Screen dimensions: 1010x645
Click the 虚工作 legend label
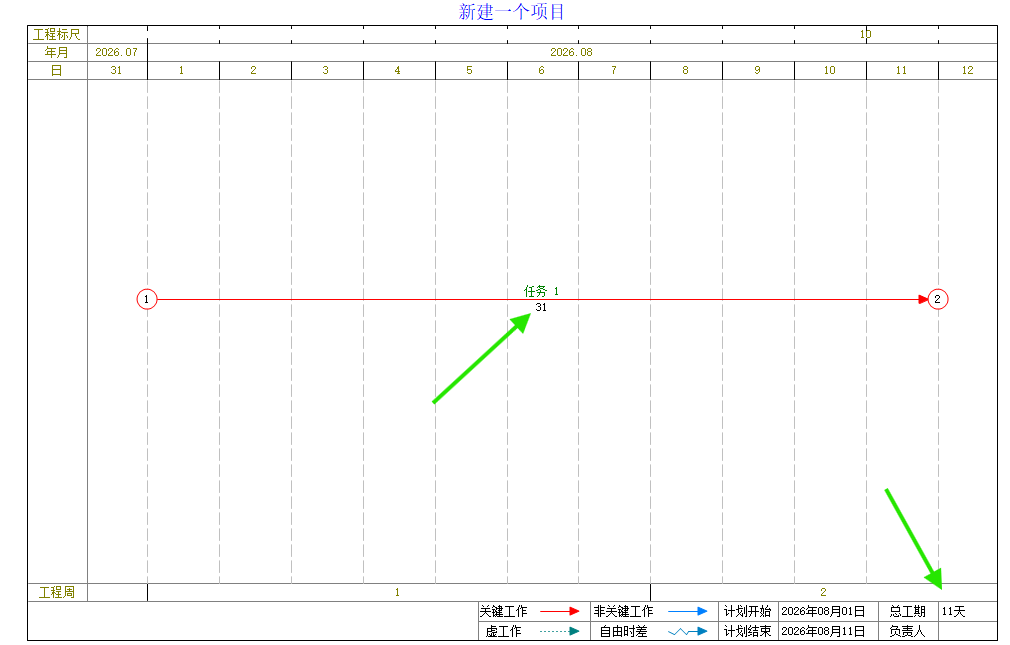pyautogui.click(x=504, y=631)
